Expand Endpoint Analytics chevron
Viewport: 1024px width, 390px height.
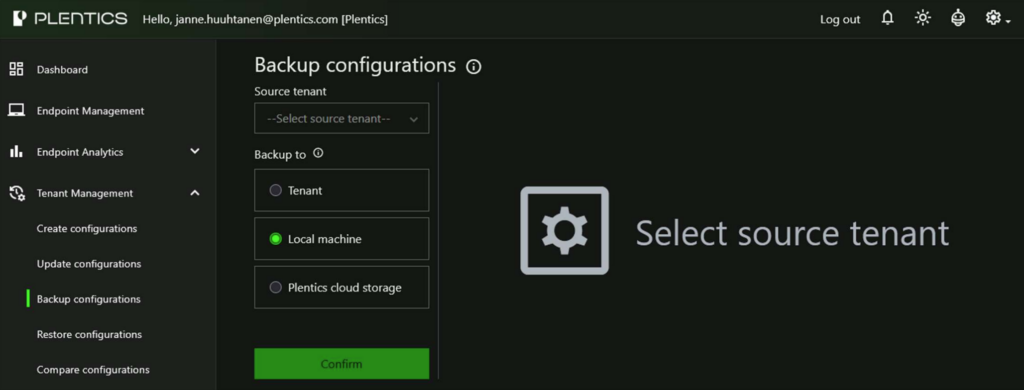195,152
